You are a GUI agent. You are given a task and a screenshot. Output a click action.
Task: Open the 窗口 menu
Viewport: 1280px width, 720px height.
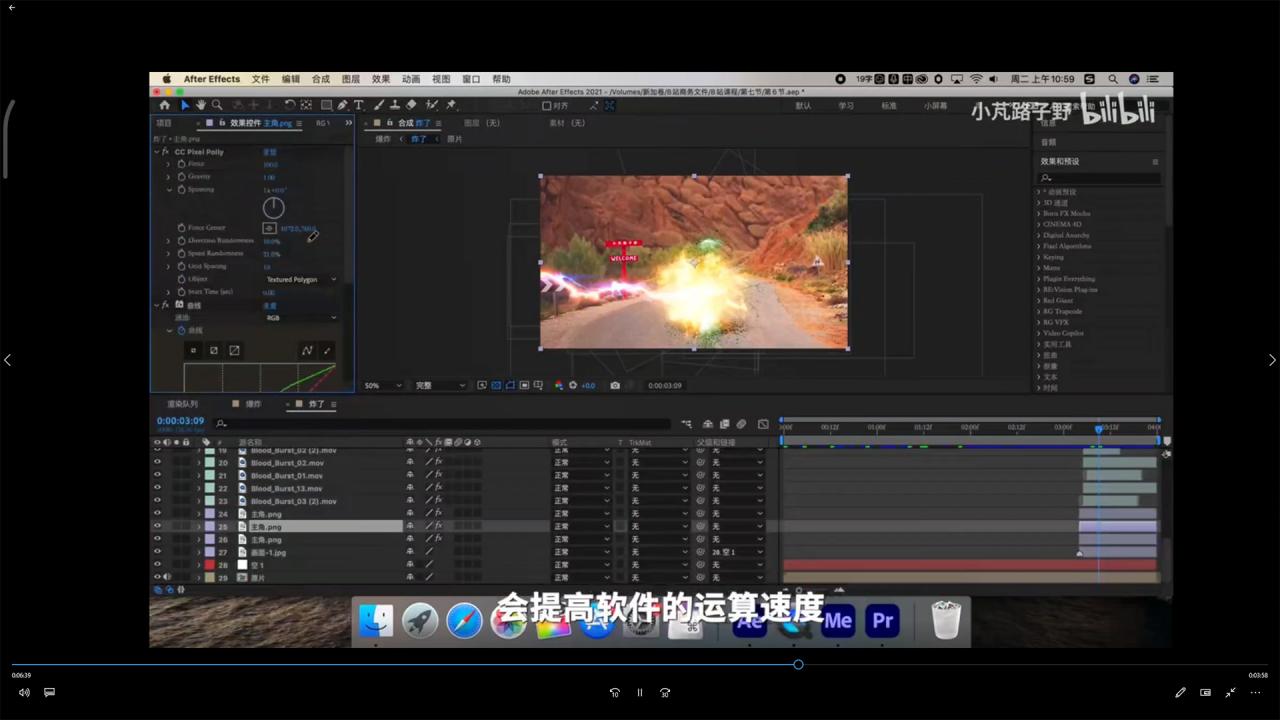[471, 79]
